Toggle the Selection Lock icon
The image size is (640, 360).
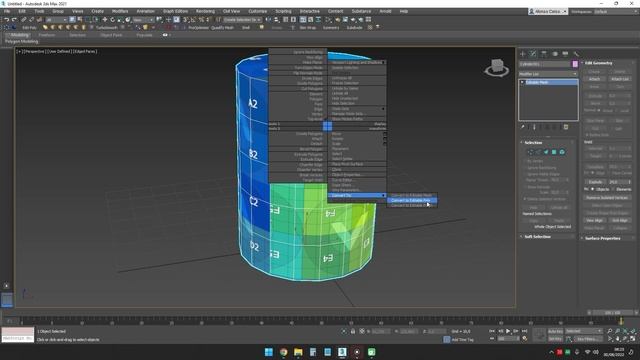click(x=353, y=331)
